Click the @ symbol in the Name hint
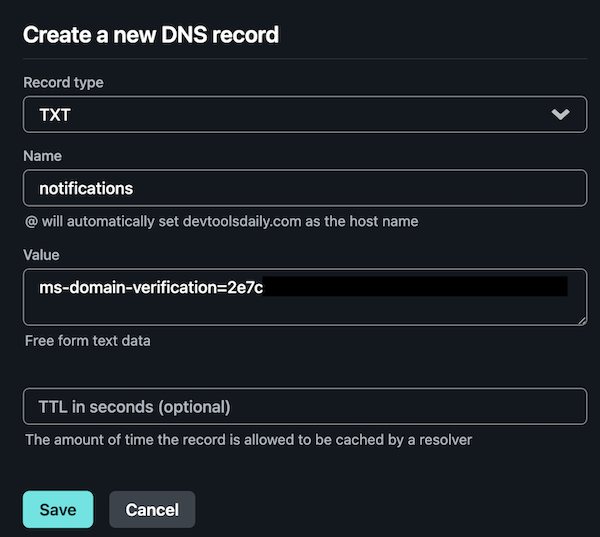Image resolution: width=600 pixels, height=537 pixels. pos(31,221)
